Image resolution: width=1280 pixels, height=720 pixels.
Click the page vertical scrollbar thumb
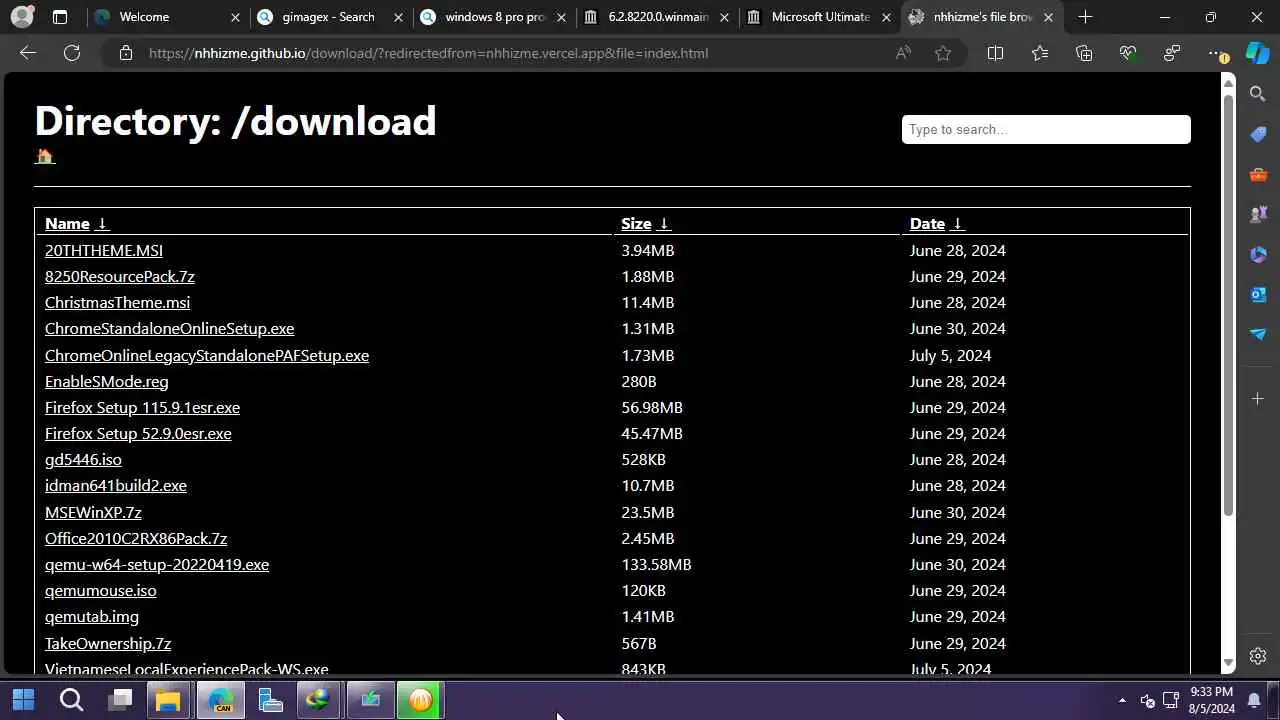pyautogui.click(x=1229, y=305)
